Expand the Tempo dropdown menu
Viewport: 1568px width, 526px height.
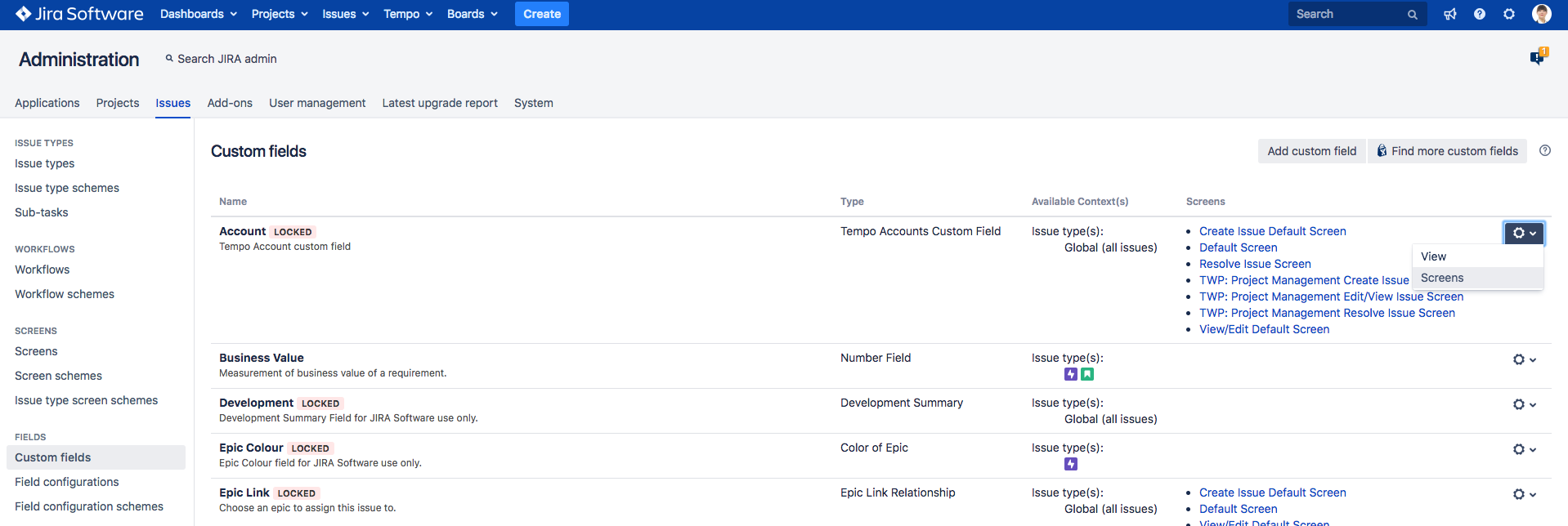[x=407, y=14]
